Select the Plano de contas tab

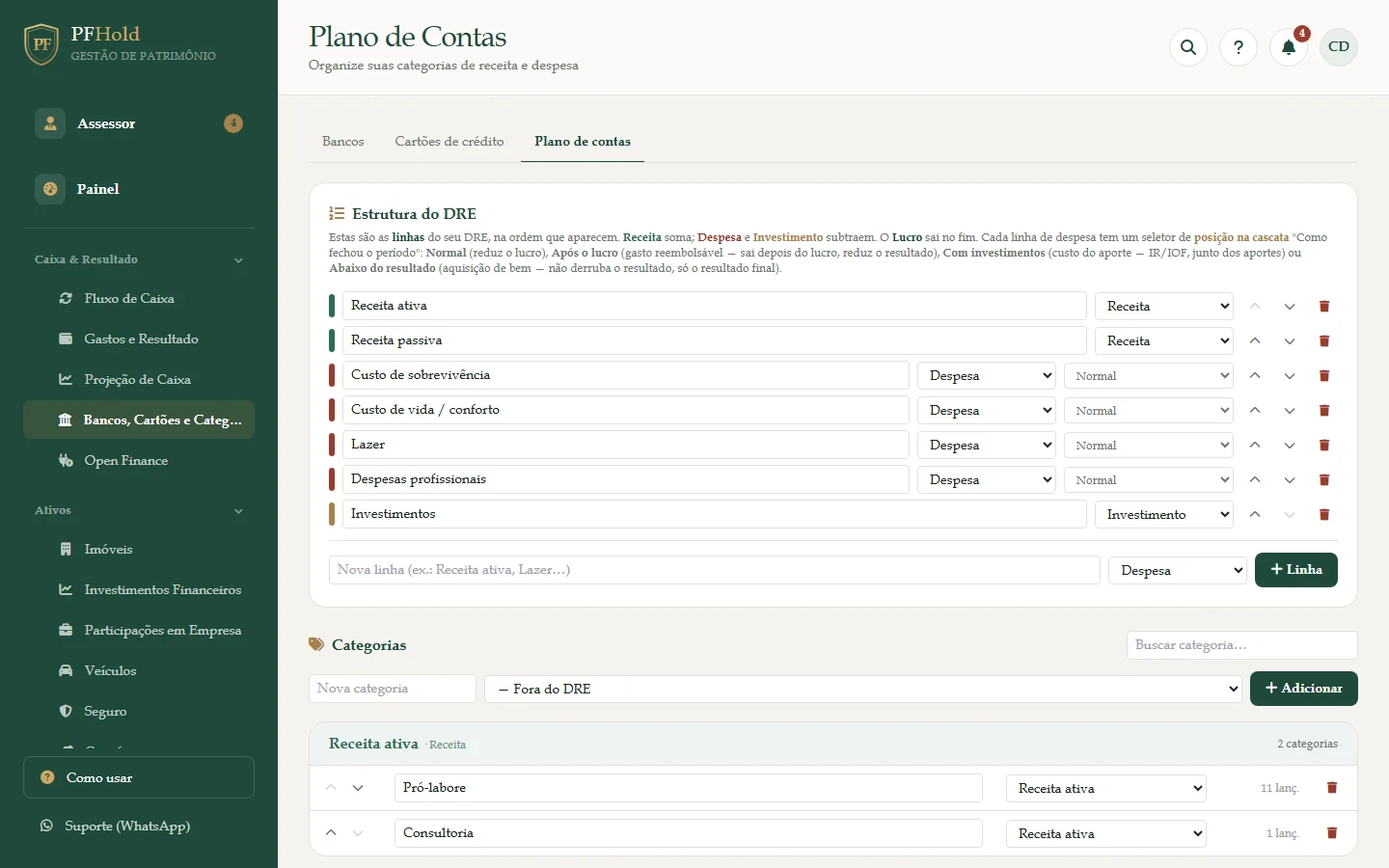pos(583,142)
